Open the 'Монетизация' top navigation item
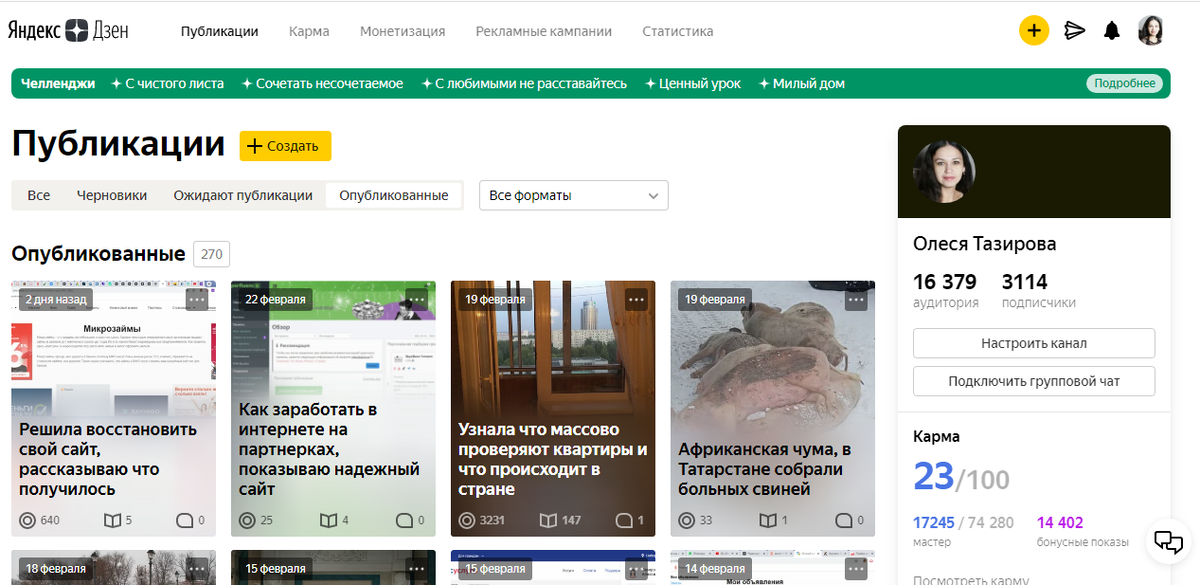The width and height of the screenshot is (1200, 585). [x=402, y=31]
